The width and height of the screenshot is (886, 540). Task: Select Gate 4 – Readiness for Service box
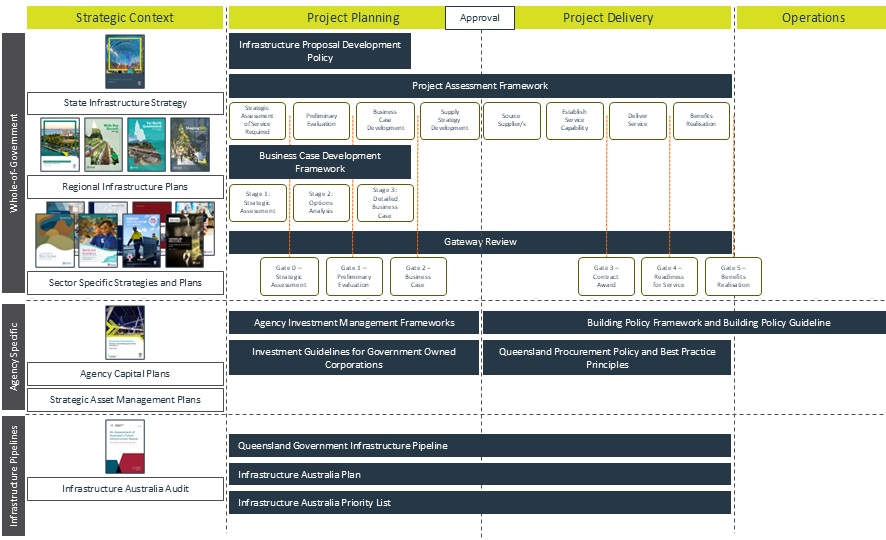(x=669, y=277)
